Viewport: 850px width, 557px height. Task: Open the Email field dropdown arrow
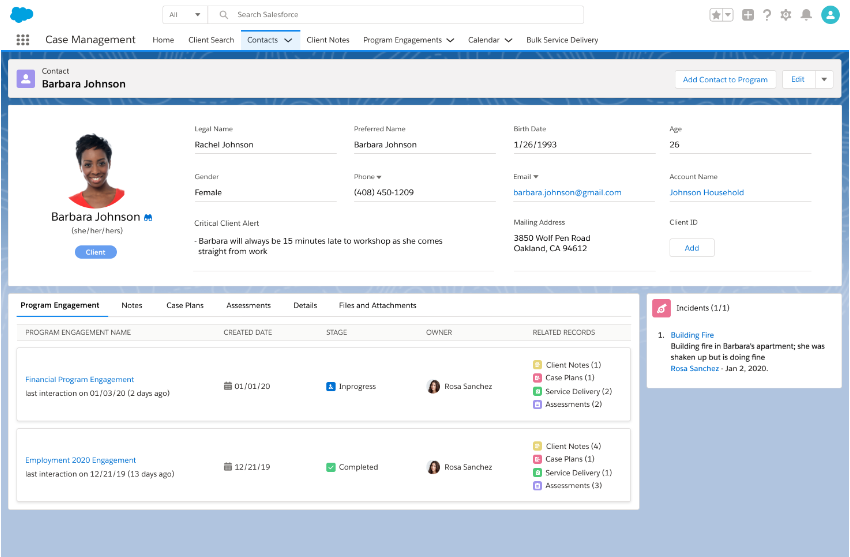tap(536, 177)
